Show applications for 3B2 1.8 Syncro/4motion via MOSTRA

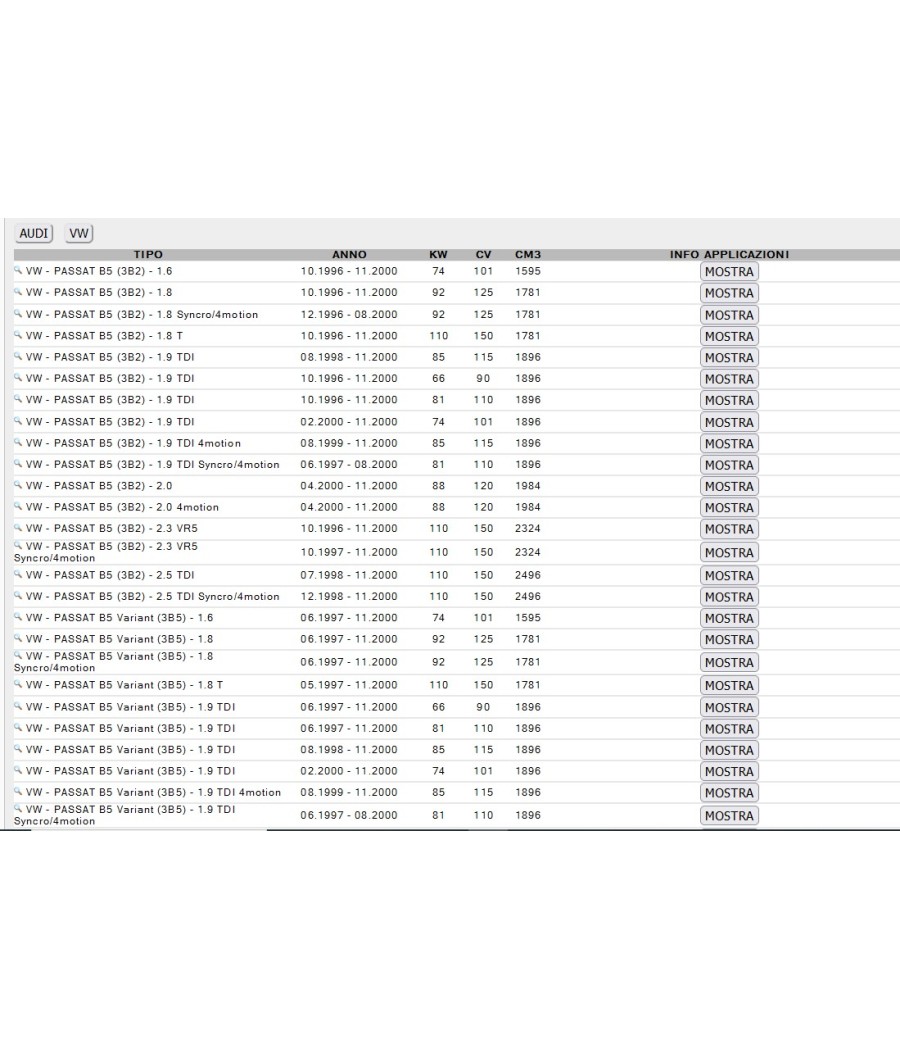point(729,315)
